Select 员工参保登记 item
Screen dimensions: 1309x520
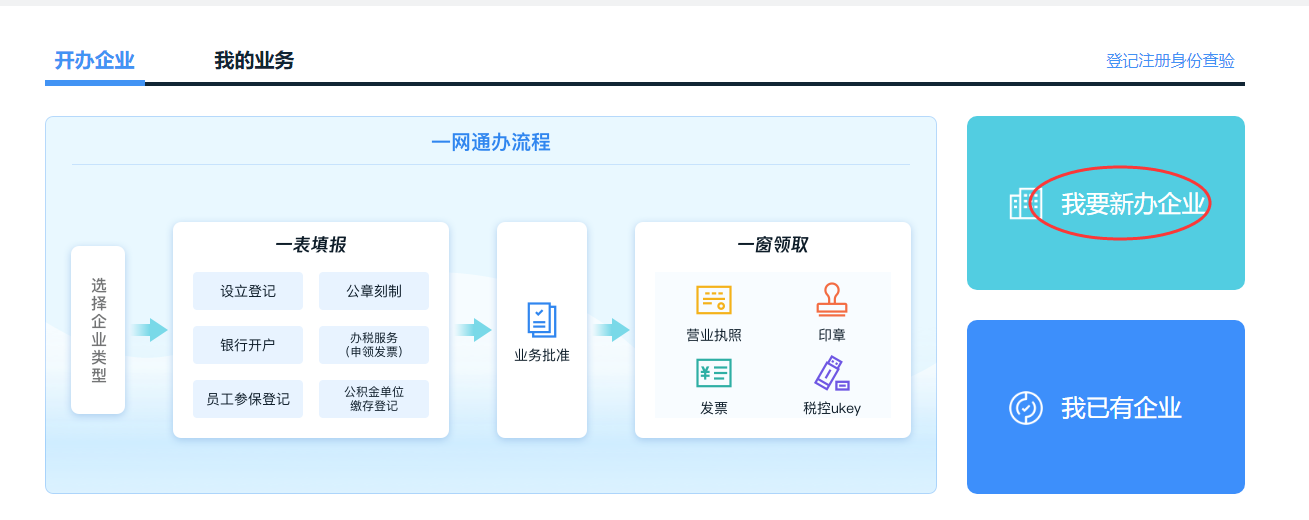[x=248, y=399]
